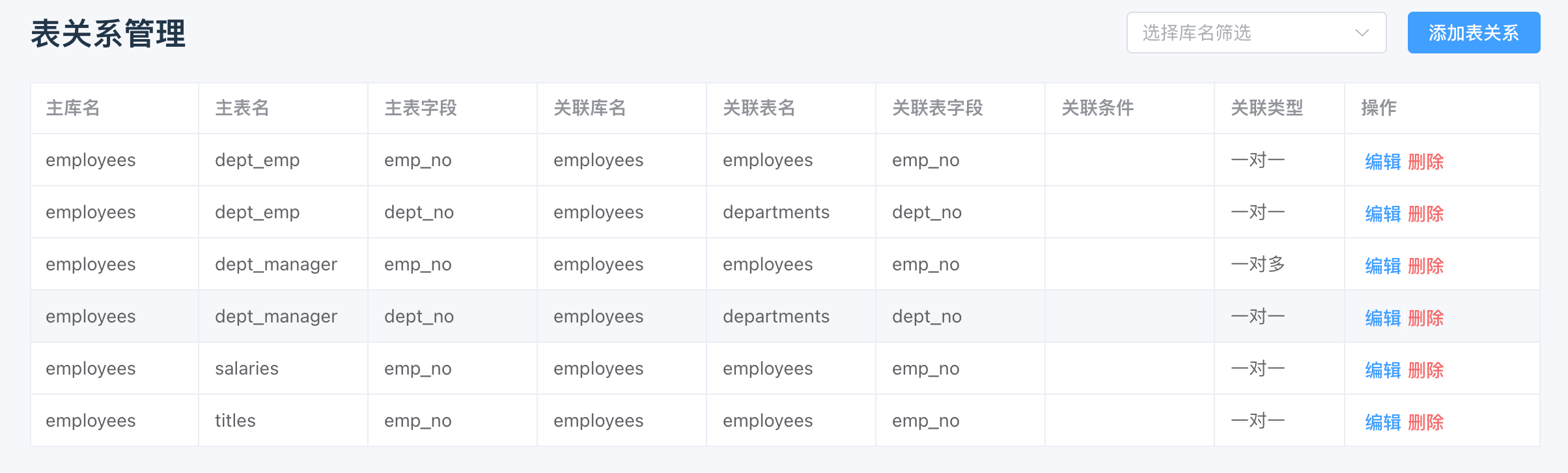Delete the titles relation row
Screen dimensions: 1568x473
[x=1426, y=422]
